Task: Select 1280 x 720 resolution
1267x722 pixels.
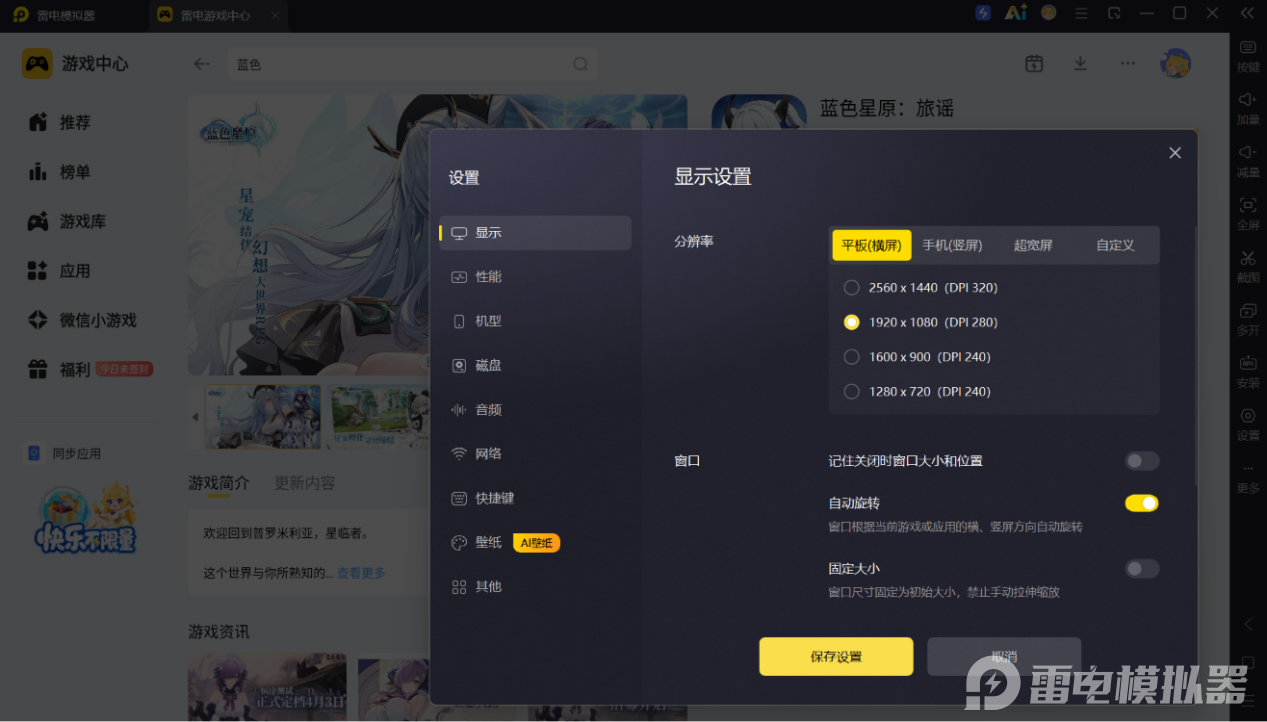Action: (x=917, y=392)
